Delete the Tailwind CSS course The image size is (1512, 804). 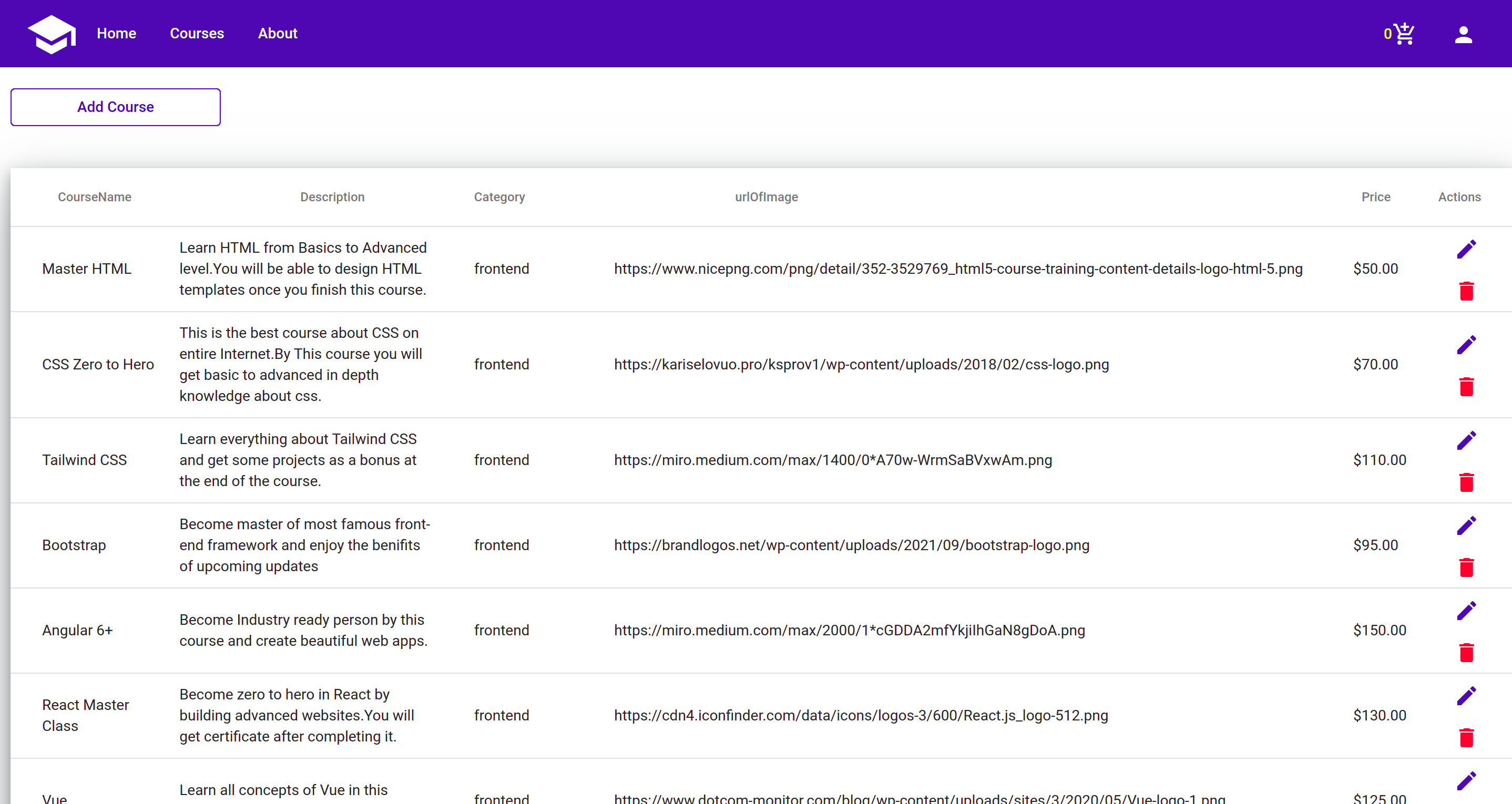[1467, 482]
